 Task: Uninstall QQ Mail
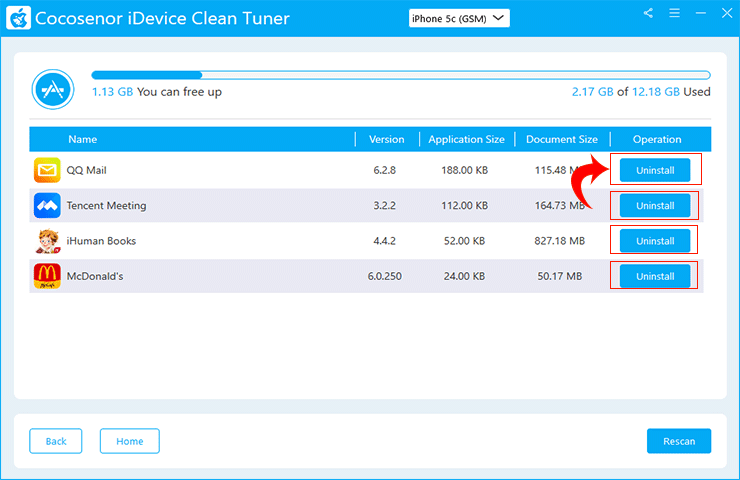point(655,170)
